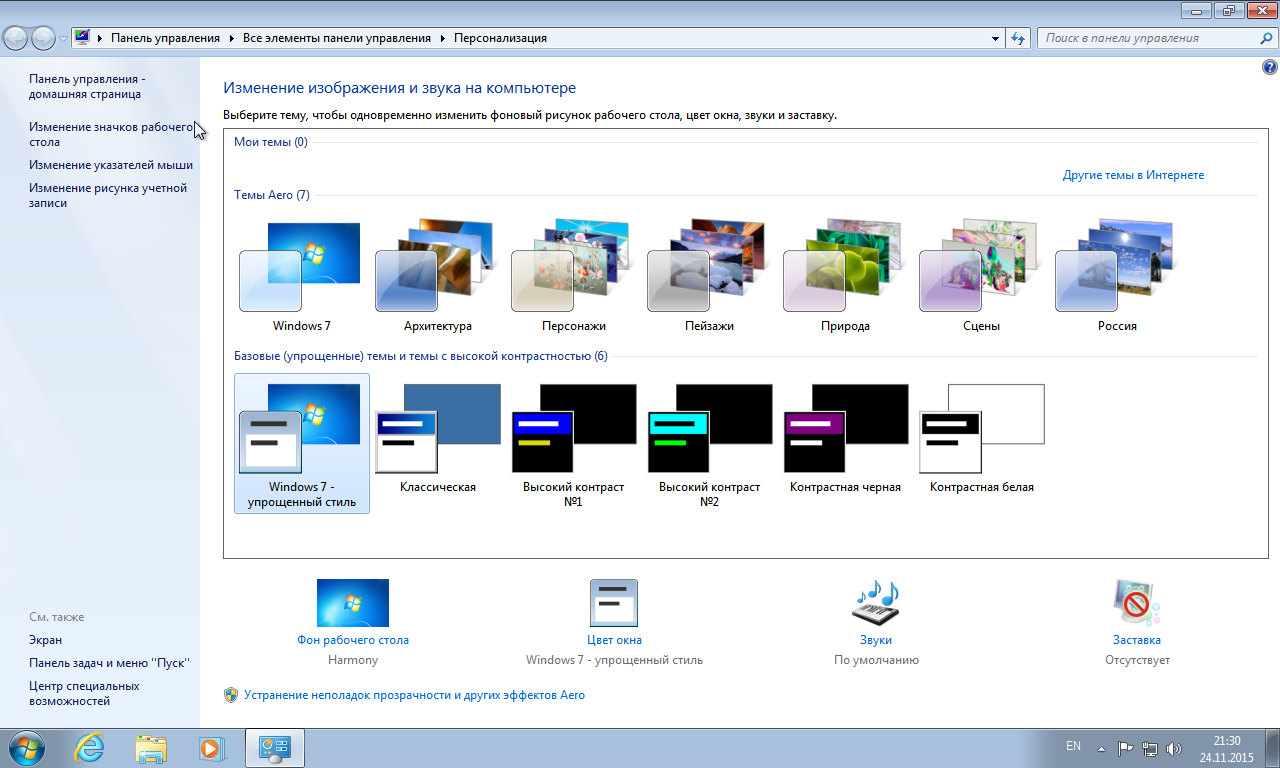Open address bar history dropdown
The height and width of the screenshot is (768, 1280).
pos(995,38)
